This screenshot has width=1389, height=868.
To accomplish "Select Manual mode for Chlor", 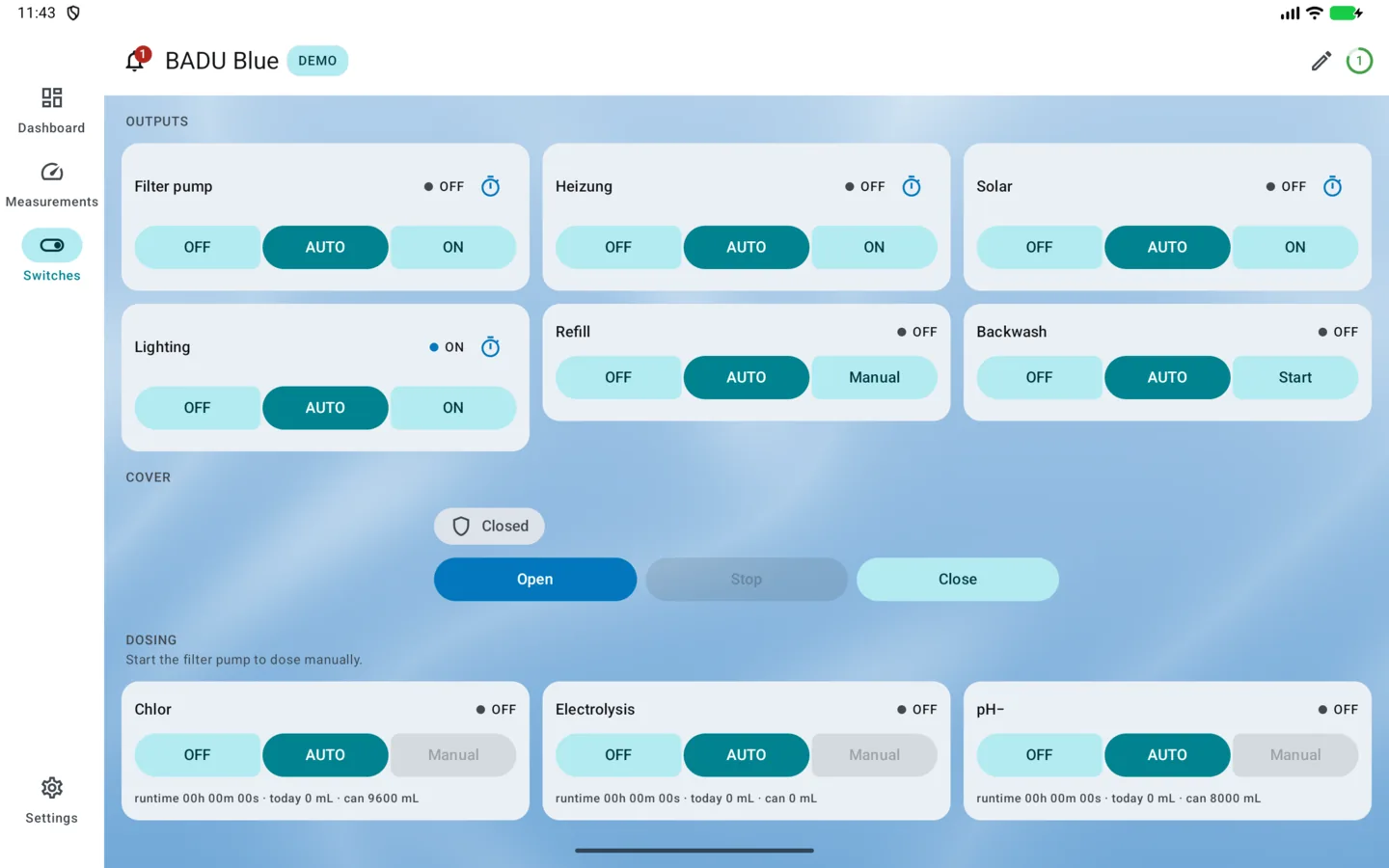I will (x=453, y=755).
